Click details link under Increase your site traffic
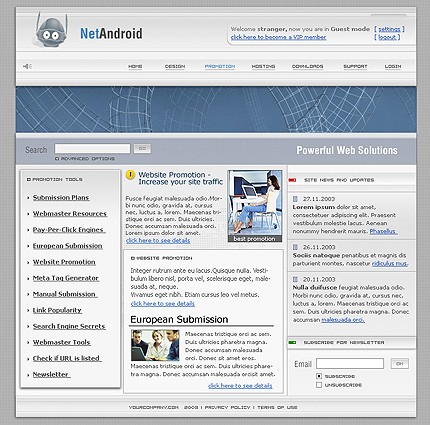This screenshot has width=430, height=425. 158,240
